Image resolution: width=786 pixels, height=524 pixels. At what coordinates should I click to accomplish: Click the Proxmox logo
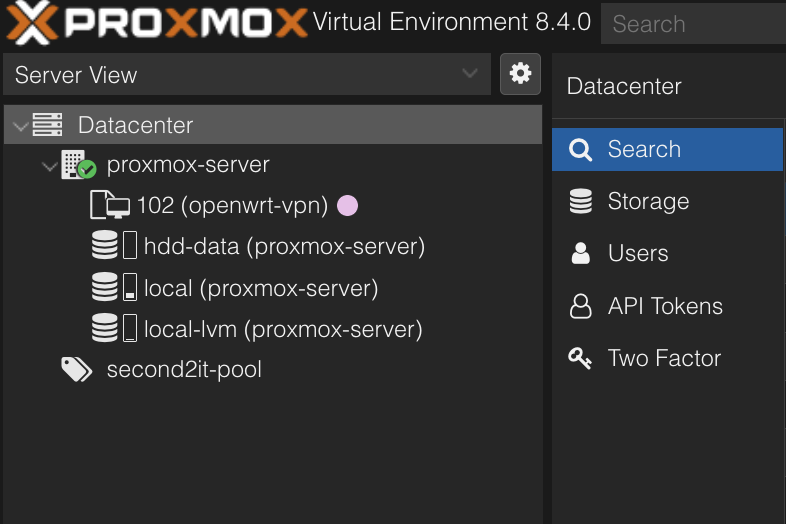pyautogui.click(x=156, y=22)
